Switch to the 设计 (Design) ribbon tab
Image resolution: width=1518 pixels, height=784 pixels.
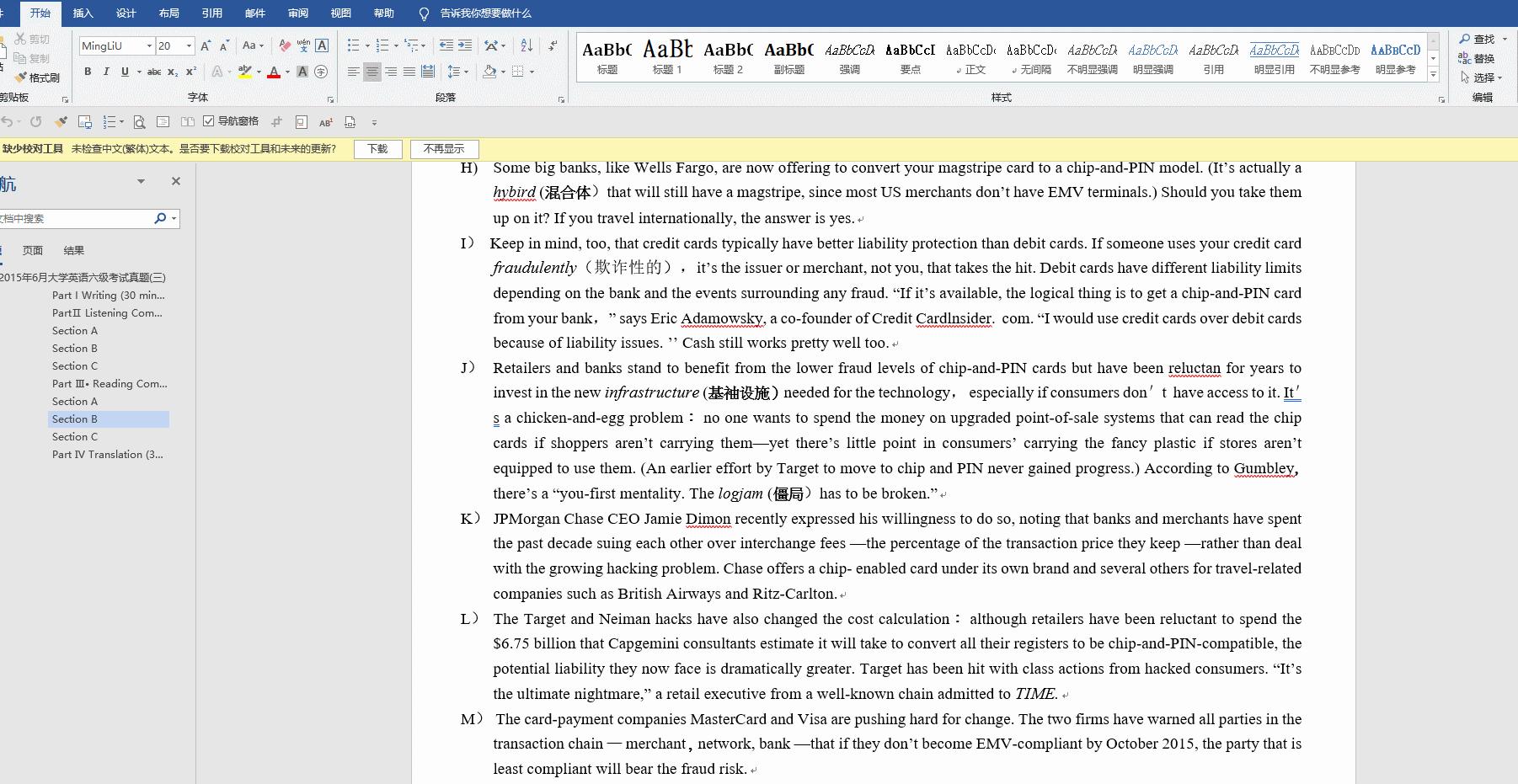coord(126,13)
